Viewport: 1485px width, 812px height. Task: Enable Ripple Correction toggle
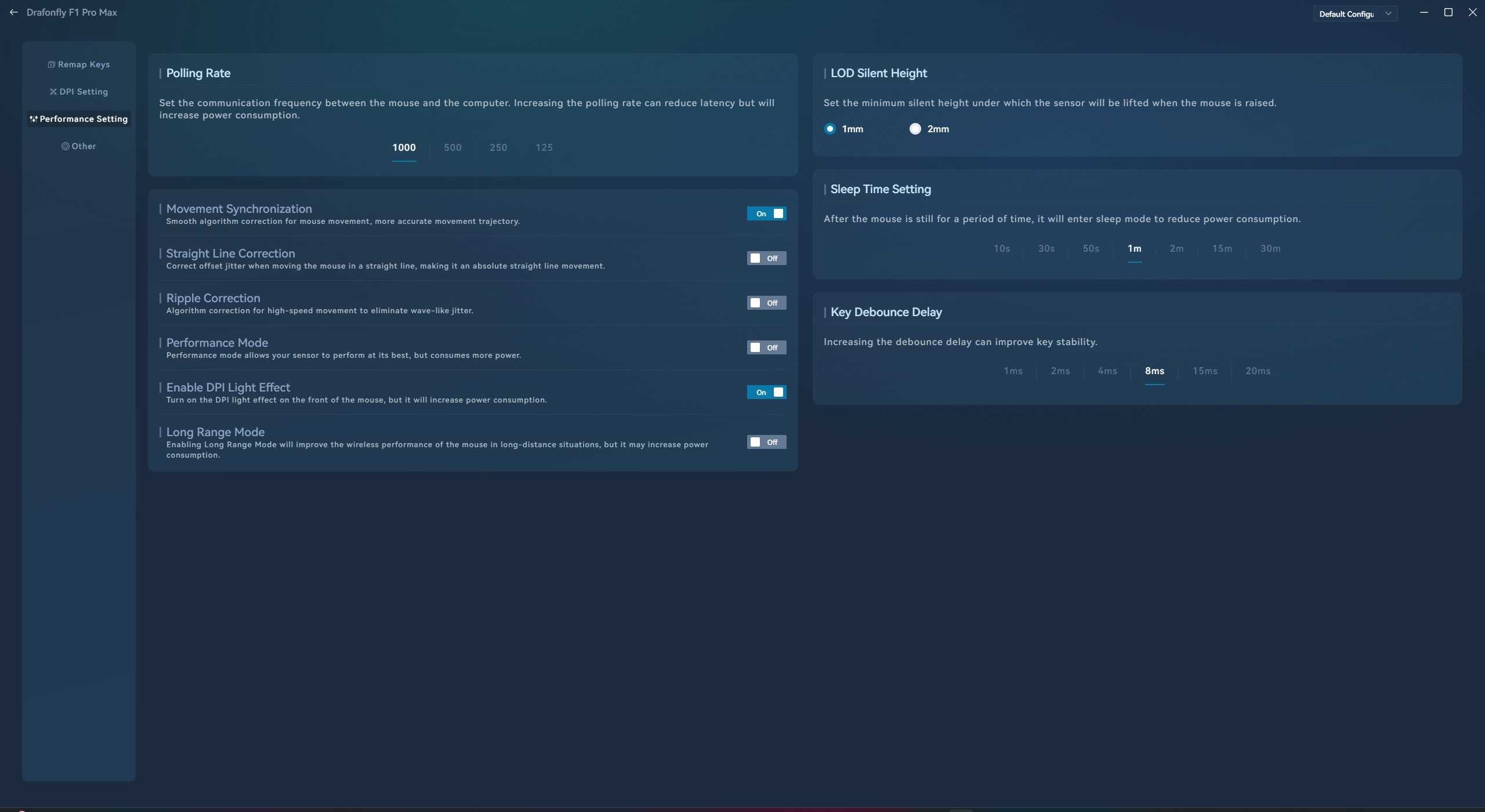[x=767, y=303]
